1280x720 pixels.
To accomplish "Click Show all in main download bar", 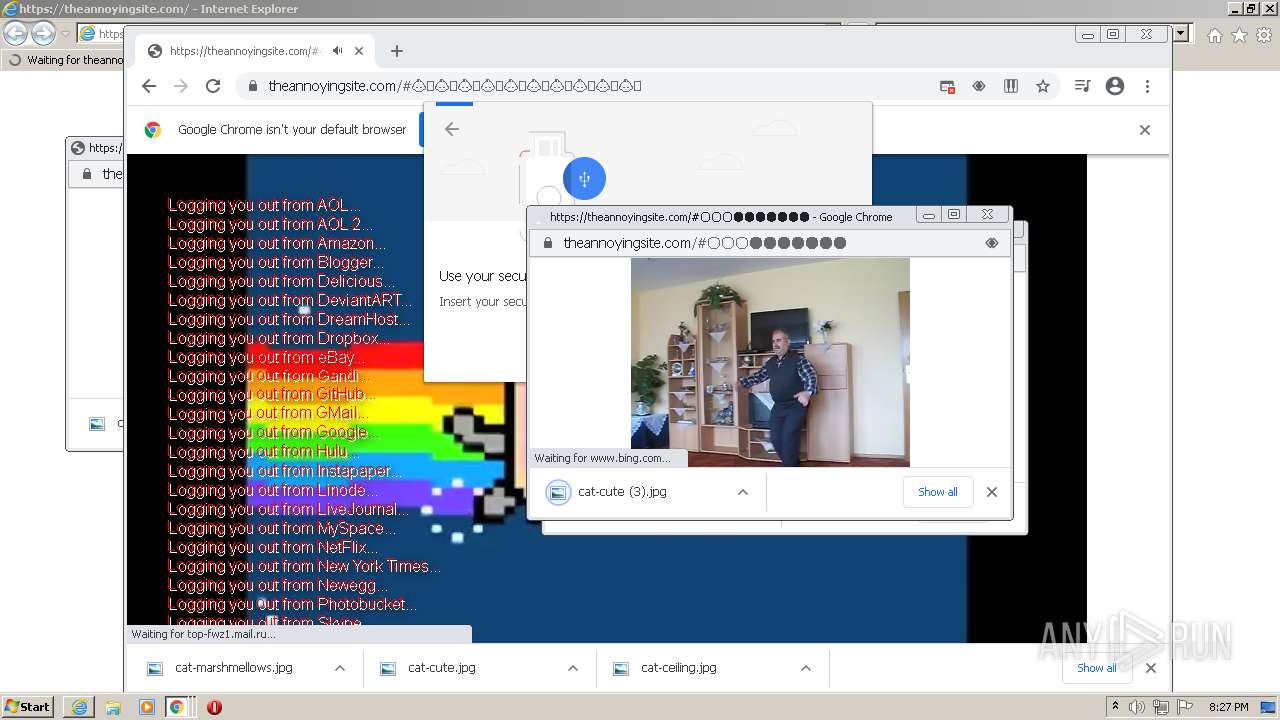I will [1097, 668].
